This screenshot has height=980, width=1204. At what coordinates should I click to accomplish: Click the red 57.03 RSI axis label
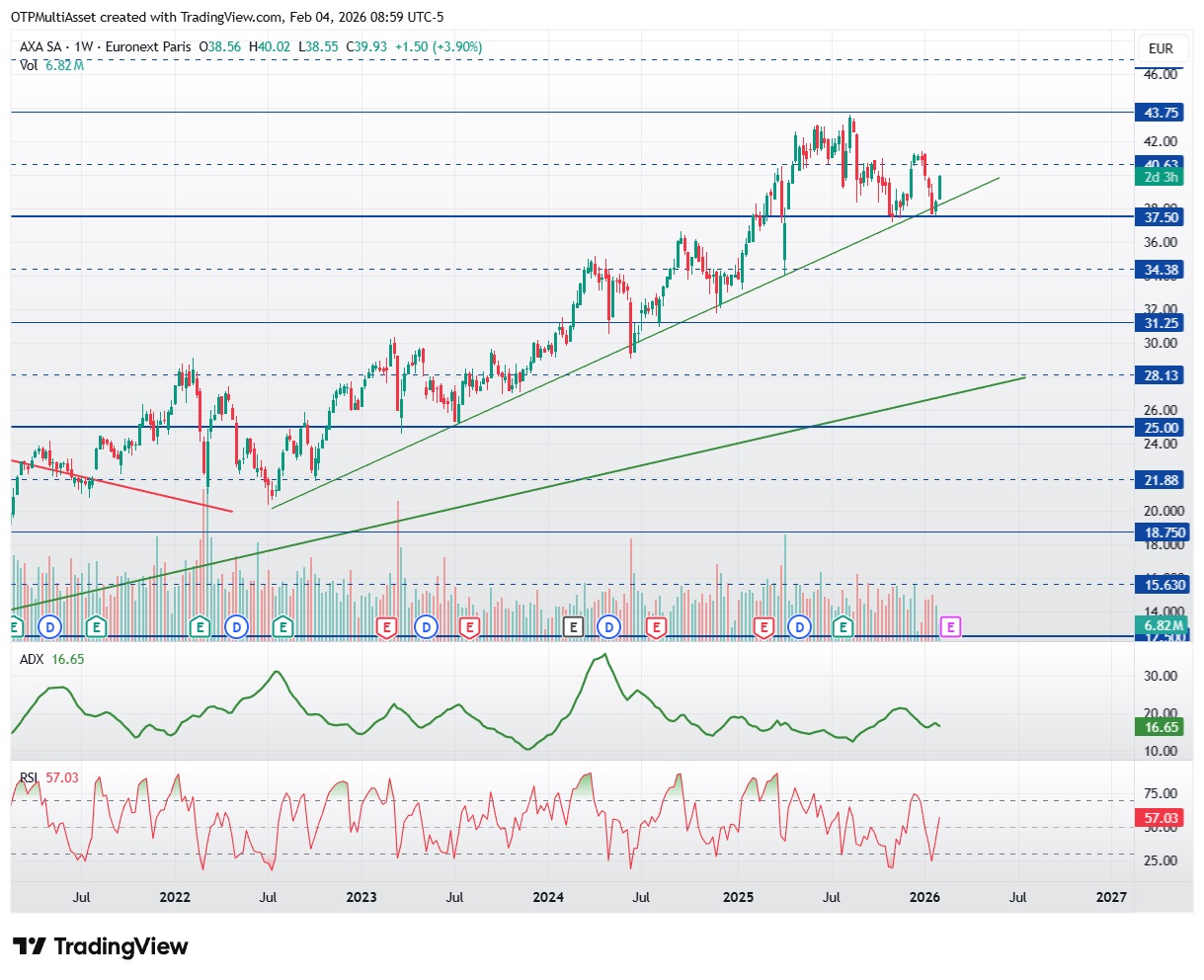point(1161,819)
